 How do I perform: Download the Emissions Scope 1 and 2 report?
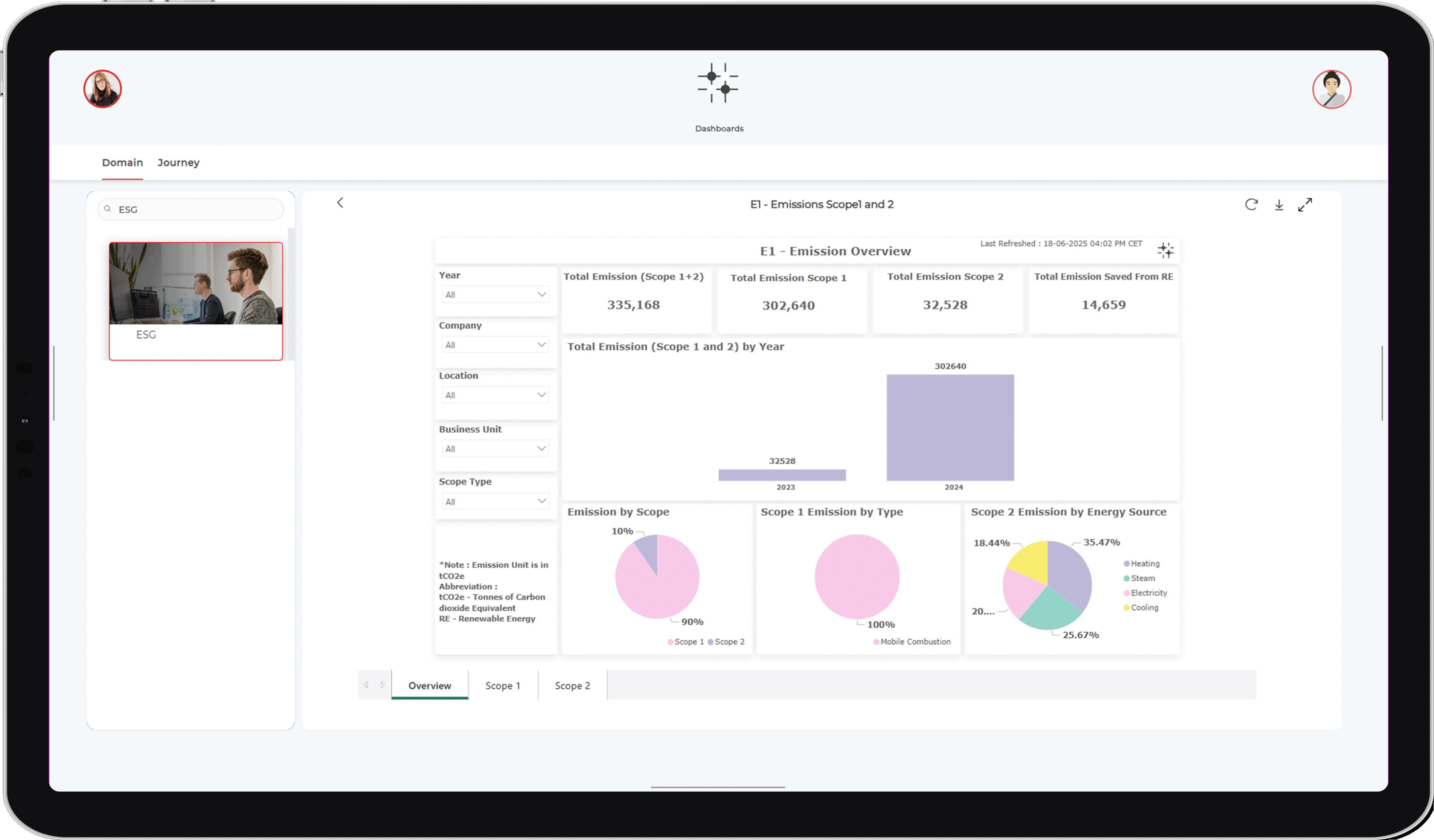[x=1279, y=204]
